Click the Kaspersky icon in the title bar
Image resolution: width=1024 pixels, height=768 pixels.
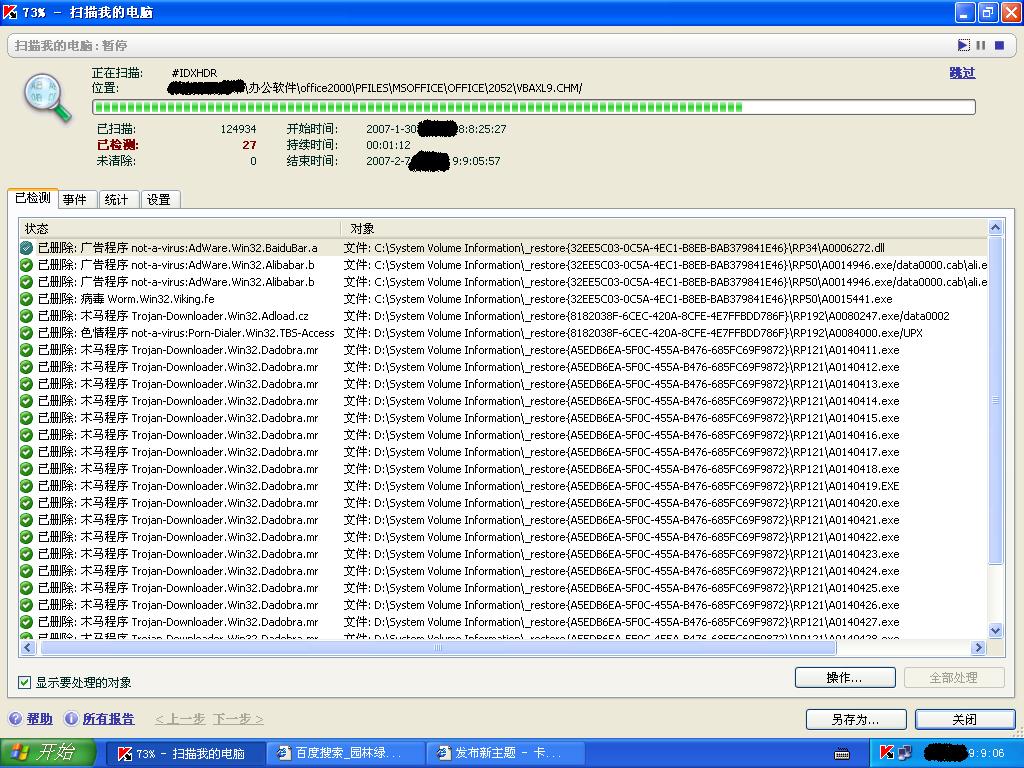click(x=10, y=12)
